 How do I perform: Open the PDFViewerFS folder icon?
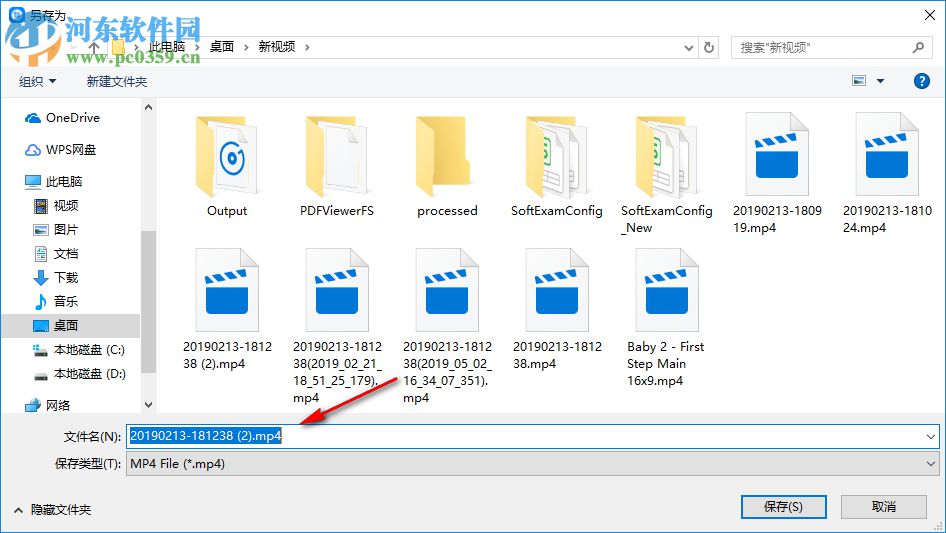tap(337, 157)
